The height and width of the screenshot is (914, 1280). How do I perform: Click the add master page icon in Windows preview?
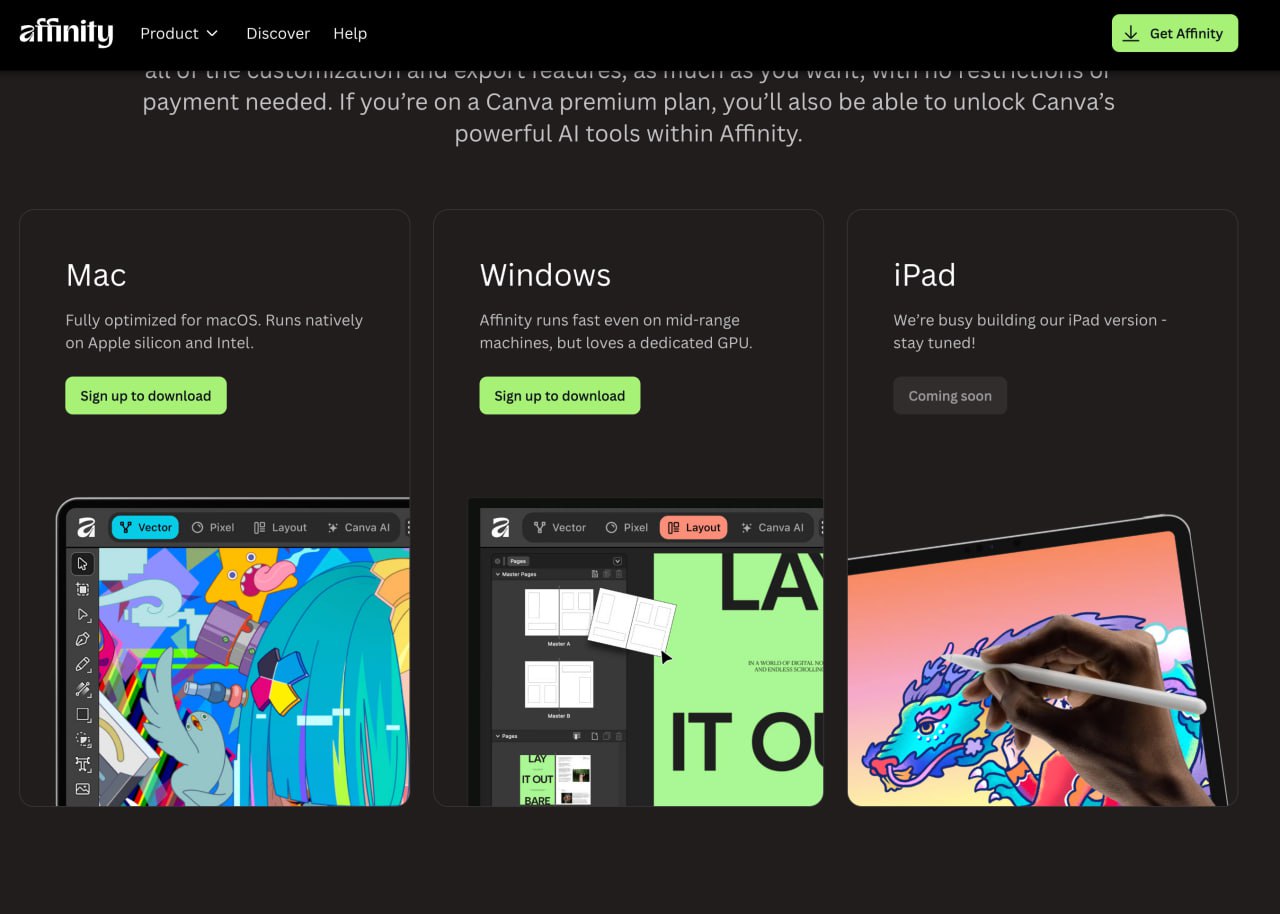point(594,574)
